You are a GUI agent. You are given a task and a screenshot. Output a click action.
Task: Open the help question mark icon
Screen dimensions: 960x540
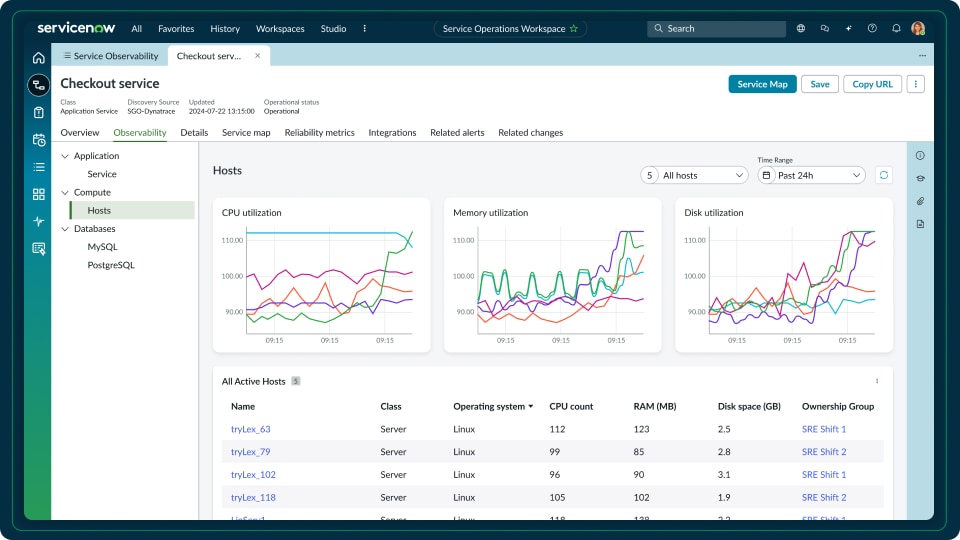coord(872,29)
